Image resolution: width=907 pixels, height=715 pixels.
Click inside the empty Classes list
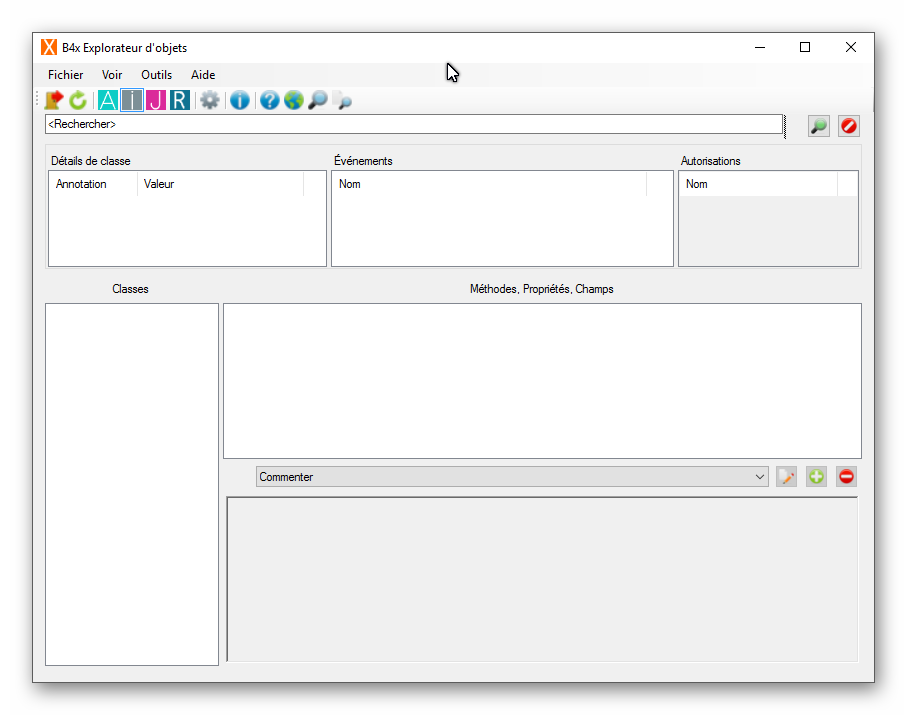point(132,484)
